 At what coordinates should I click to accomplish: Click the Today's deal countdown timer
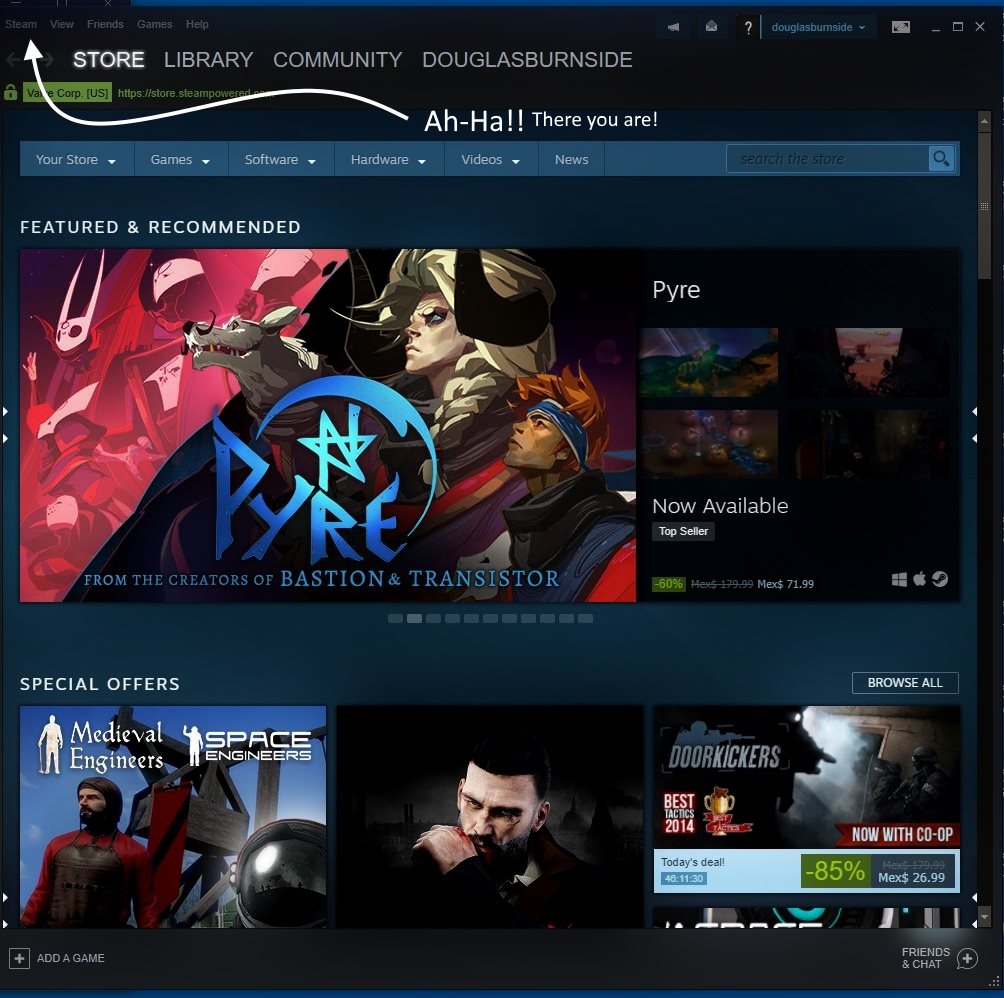[x=684, y=878]
